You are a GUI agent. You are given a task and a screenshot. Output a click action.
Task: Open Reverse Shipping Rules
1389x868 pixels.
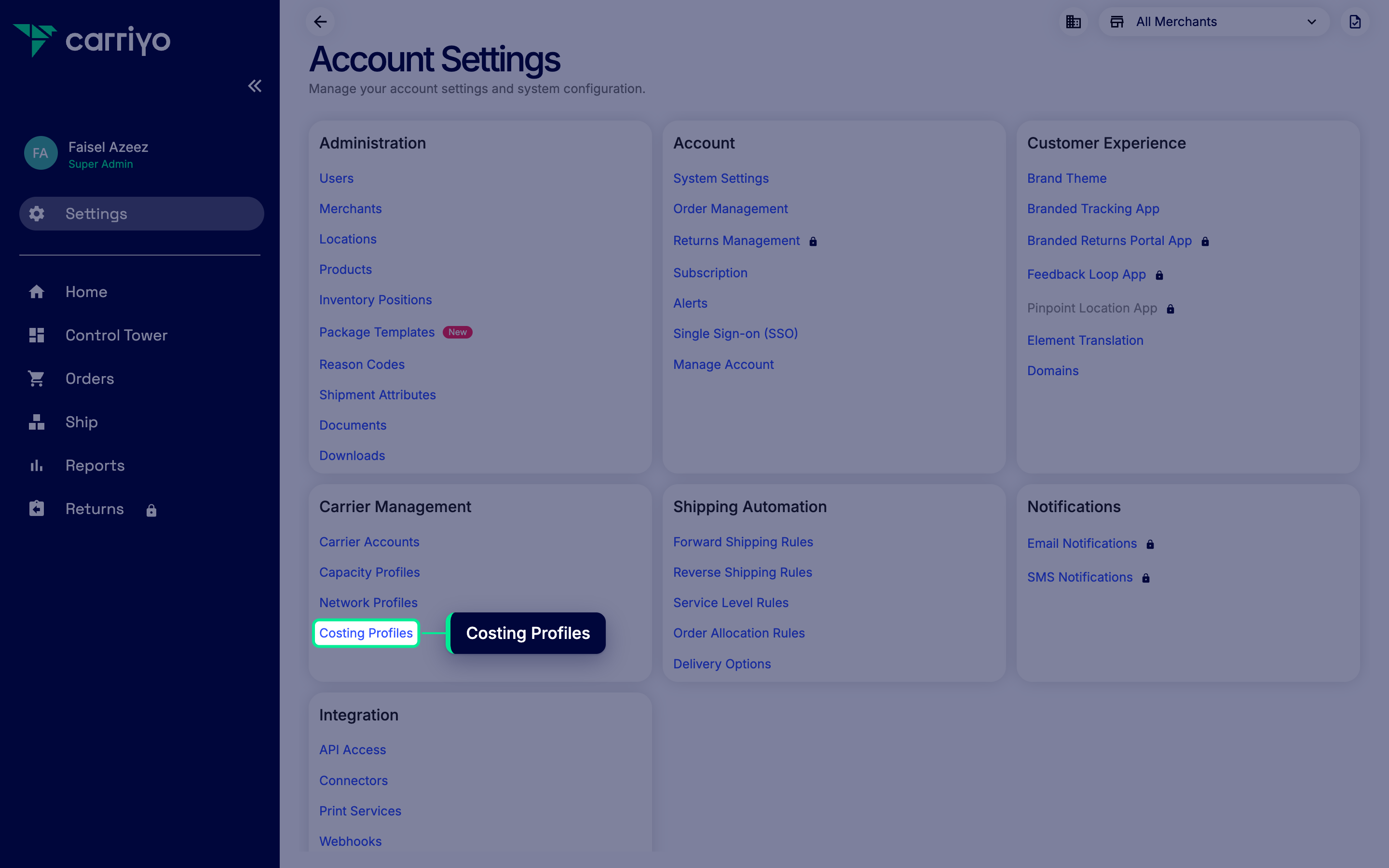point(742,572)
